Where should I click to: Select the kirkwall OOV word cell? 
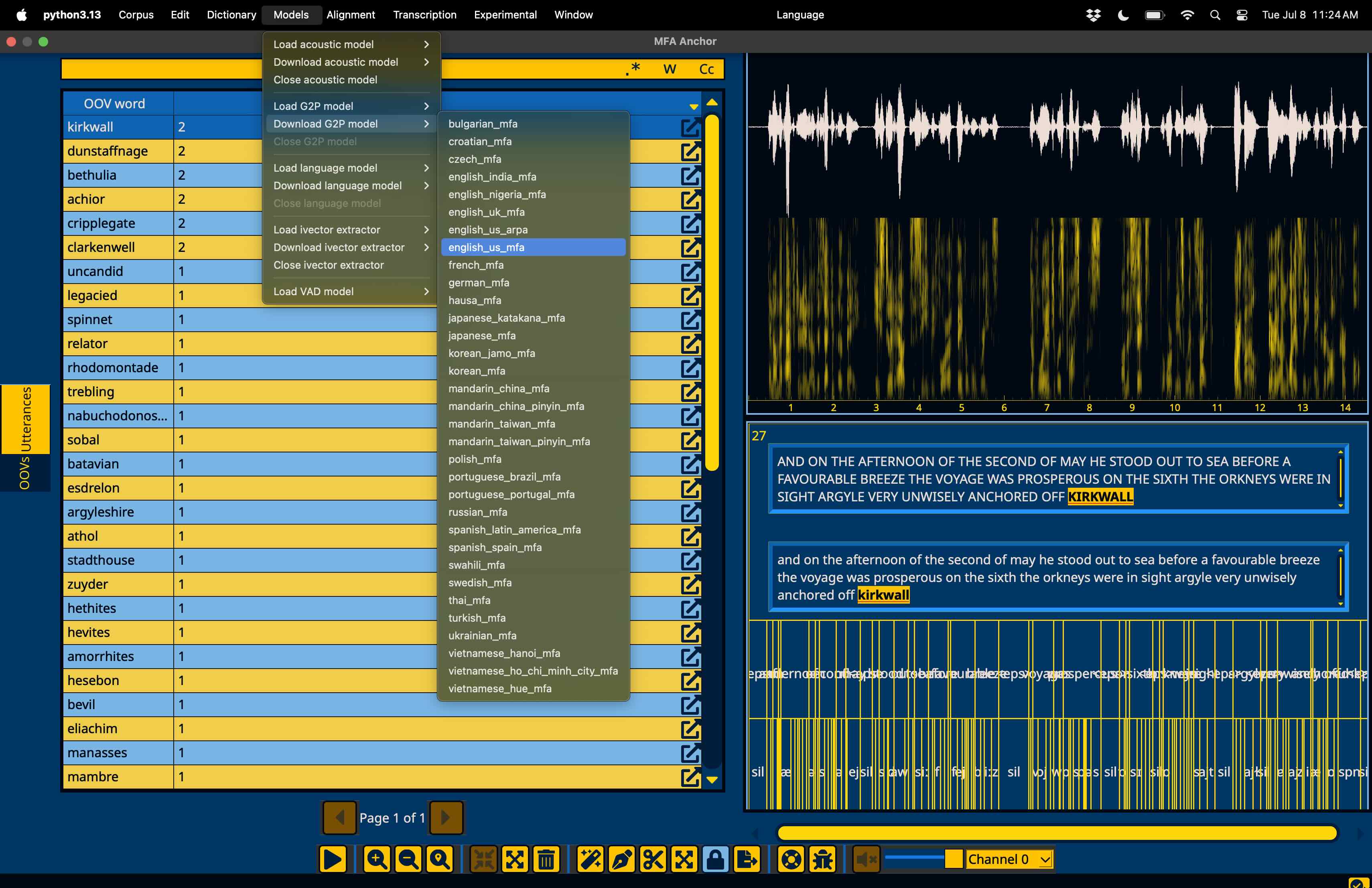(118, 128)
